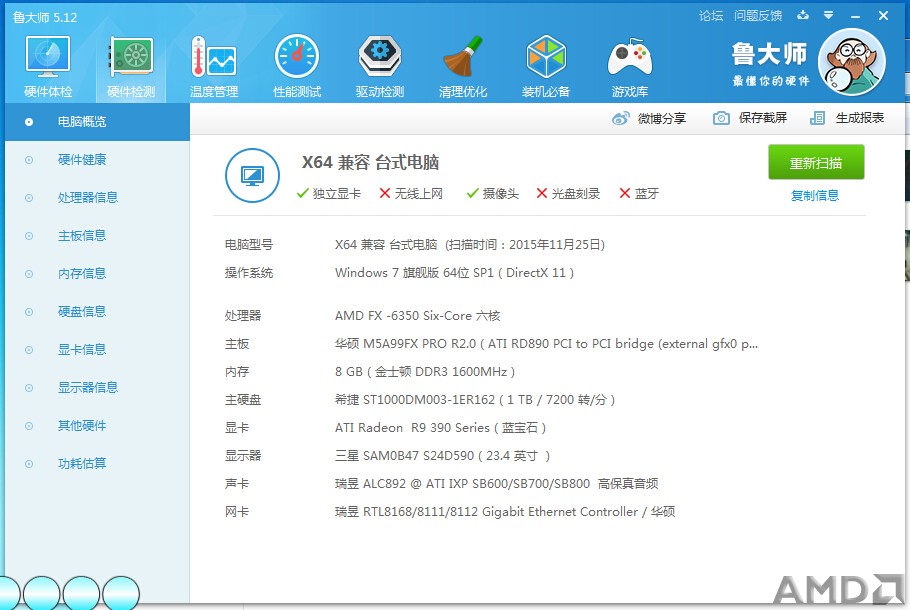Click the 华硕 M5A99FX PRO R2.0 motherboard value

[x=546, y=344]
